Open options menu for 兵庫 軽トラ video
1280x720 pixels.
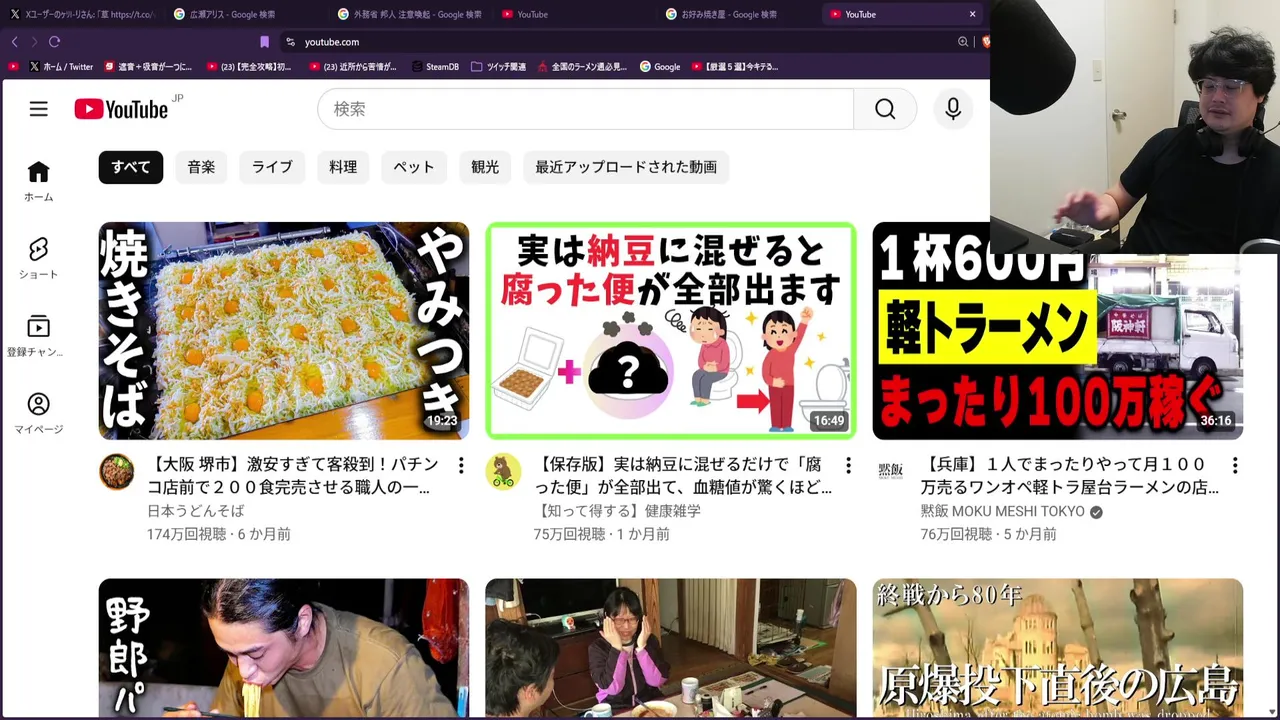click(1235, 465)
